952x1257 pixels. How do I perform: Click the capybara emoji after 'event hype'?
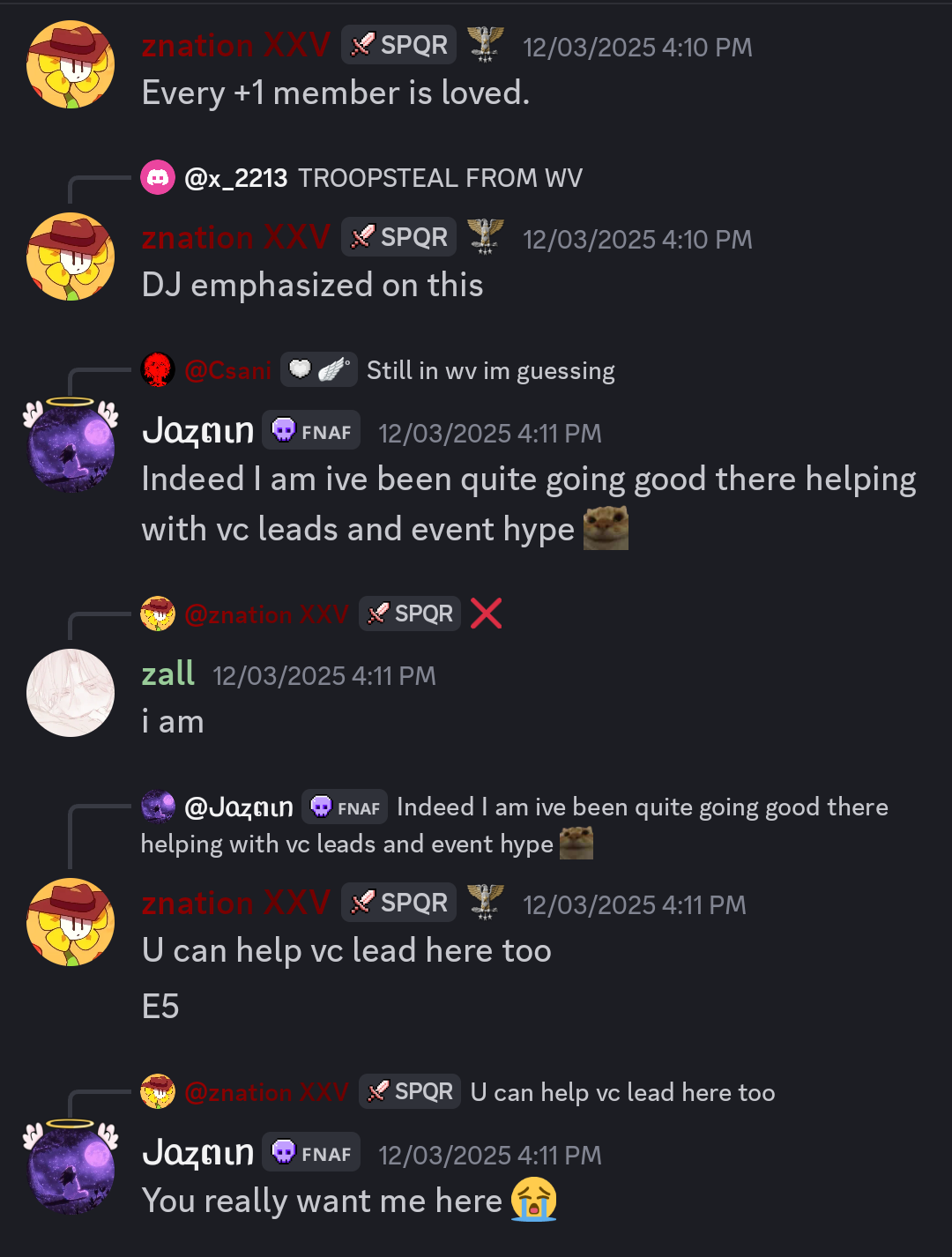[606, 528]
